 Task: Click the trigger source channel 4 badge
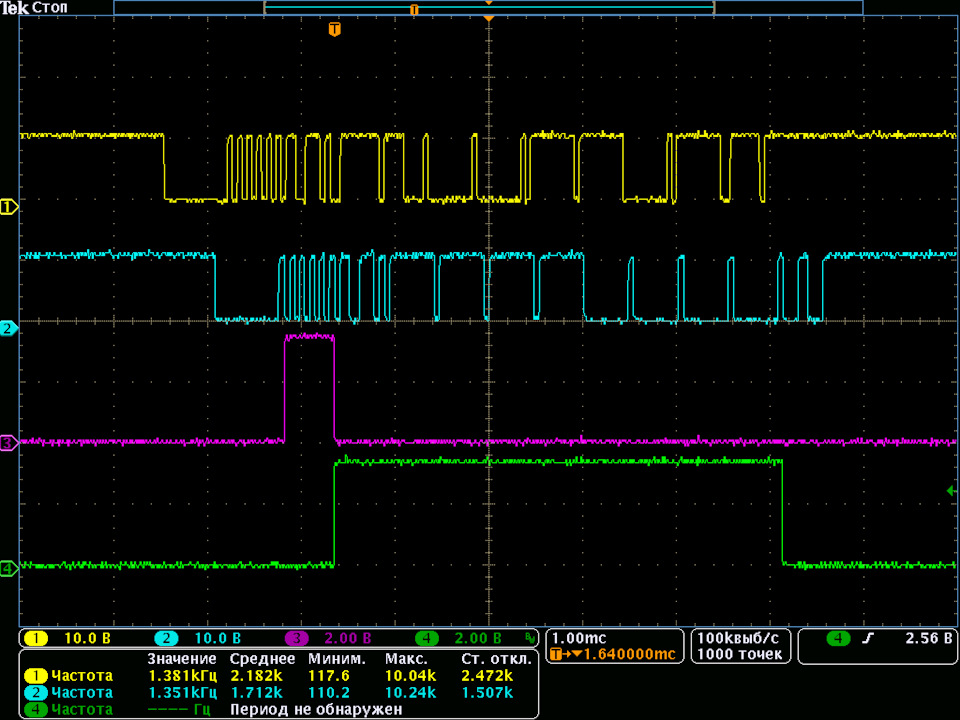pyautogui.click(x=838, y=638)
